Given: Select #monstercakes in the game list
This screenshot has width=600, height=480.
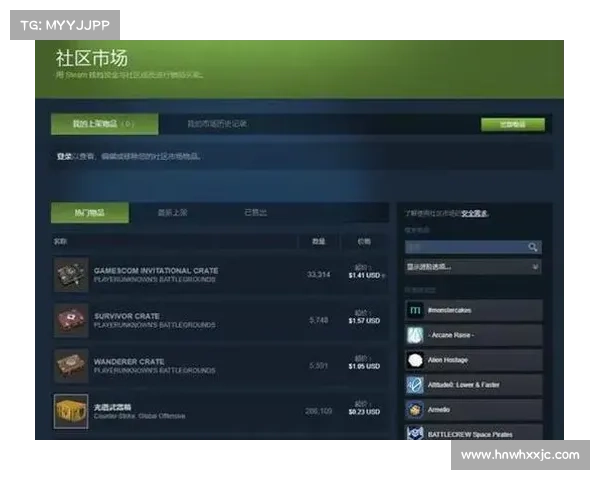Looking at the screenshot, I should point(473,310).
